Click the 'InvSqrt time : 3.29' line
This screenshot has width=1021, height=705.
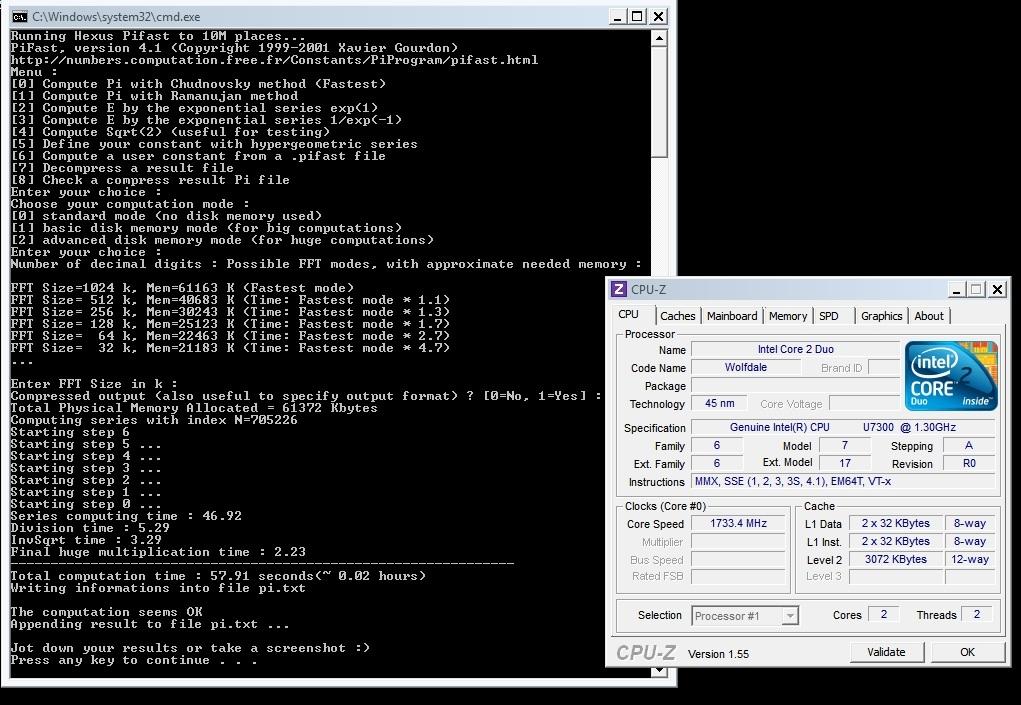[x=86, y=540]
